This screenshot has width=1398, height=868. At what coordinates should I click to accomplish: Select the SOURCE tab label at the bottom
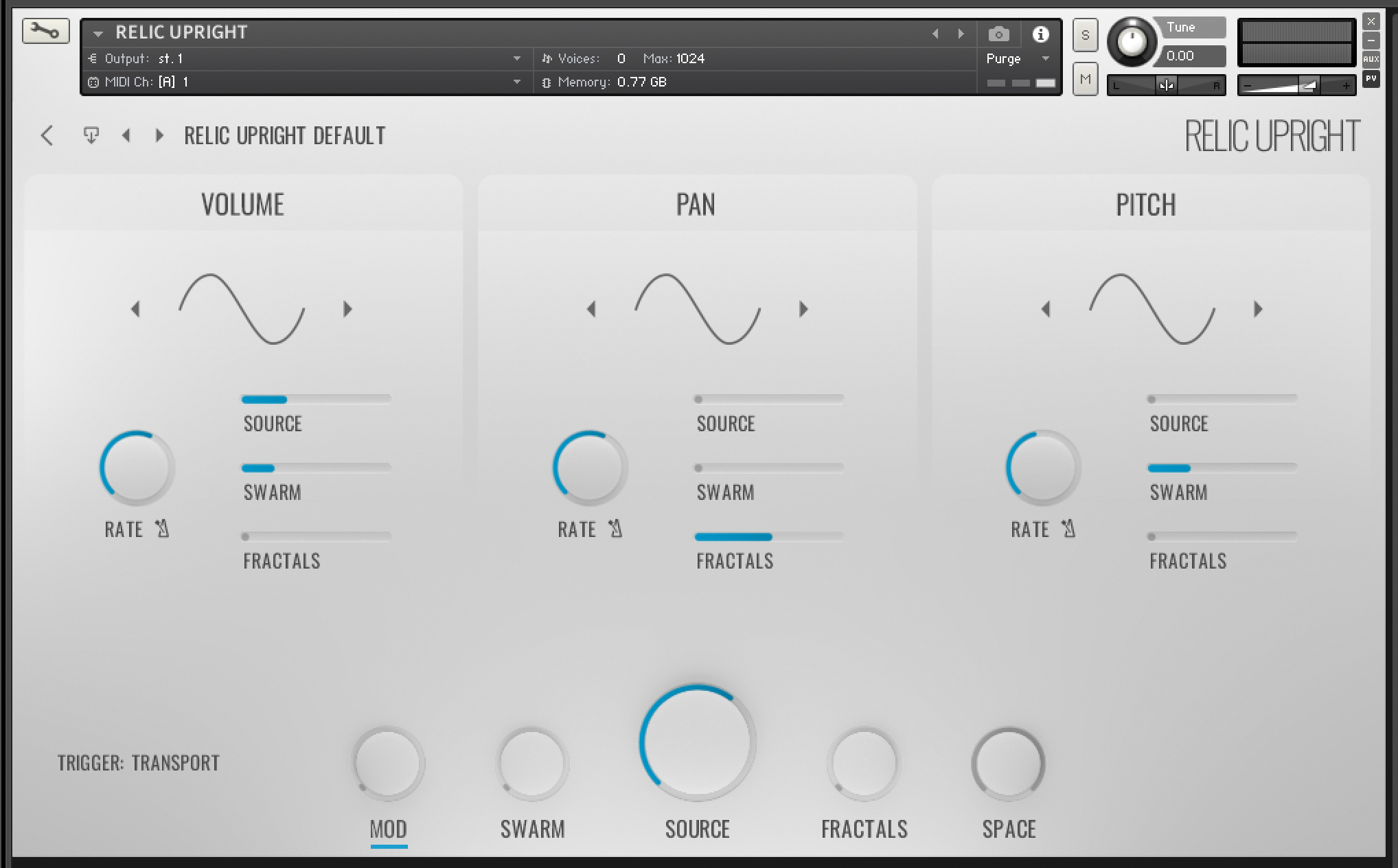click(697, 830)
